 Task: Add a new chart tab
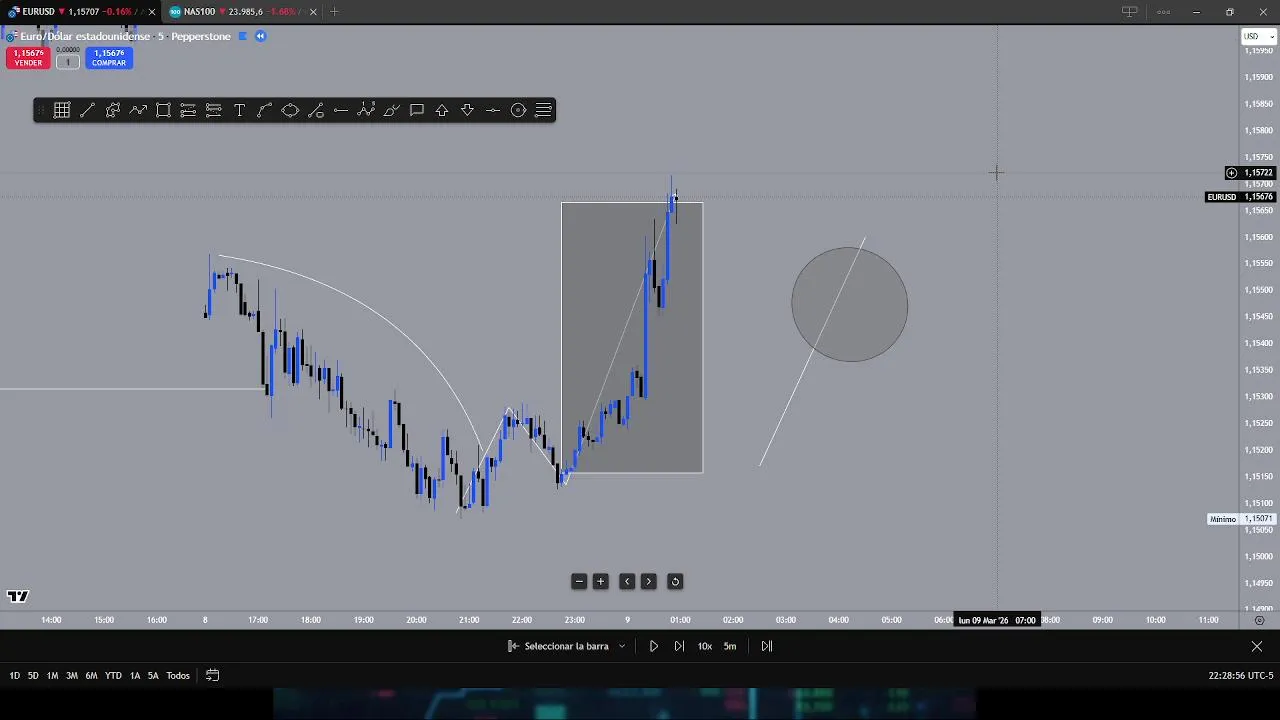pos(334,12)
